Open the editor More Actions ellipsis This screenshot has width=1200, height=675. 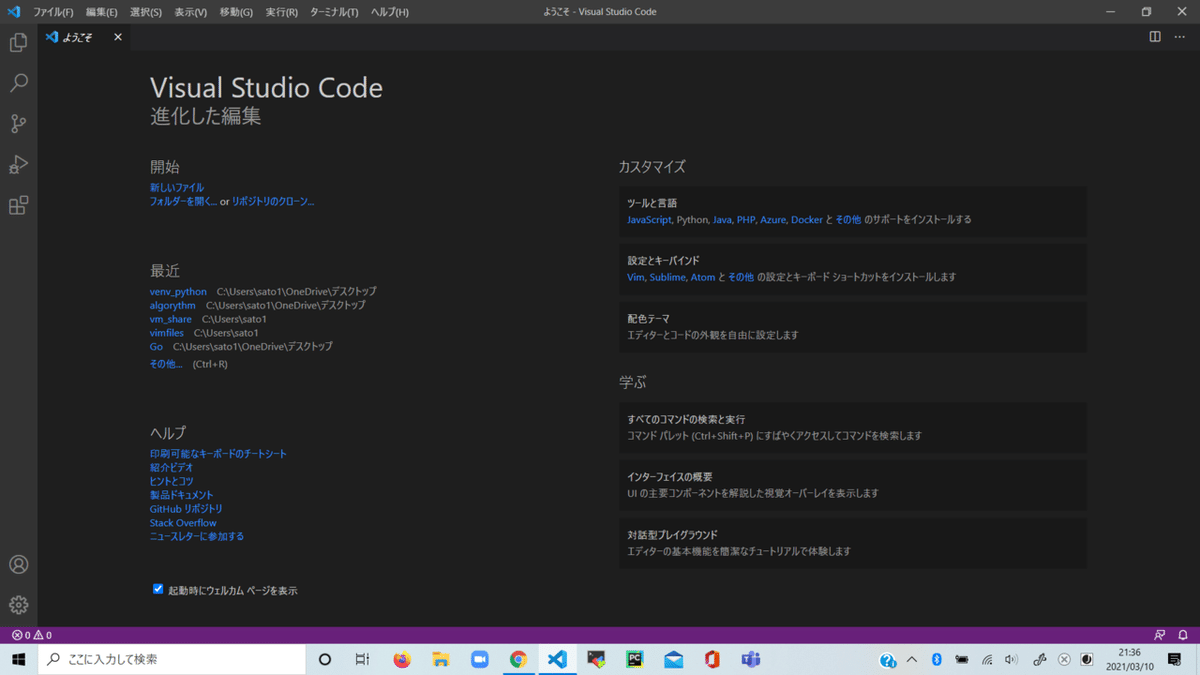point(1180,37)
